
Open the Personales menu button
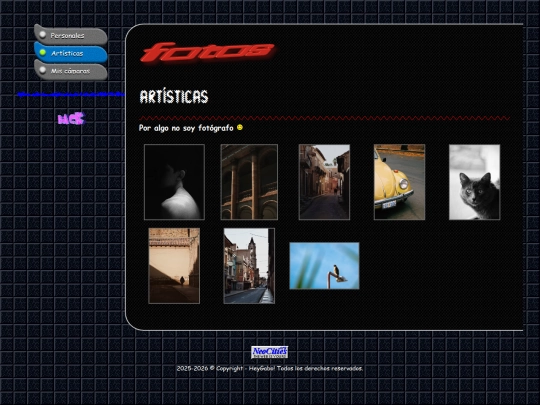pos(71,35)
